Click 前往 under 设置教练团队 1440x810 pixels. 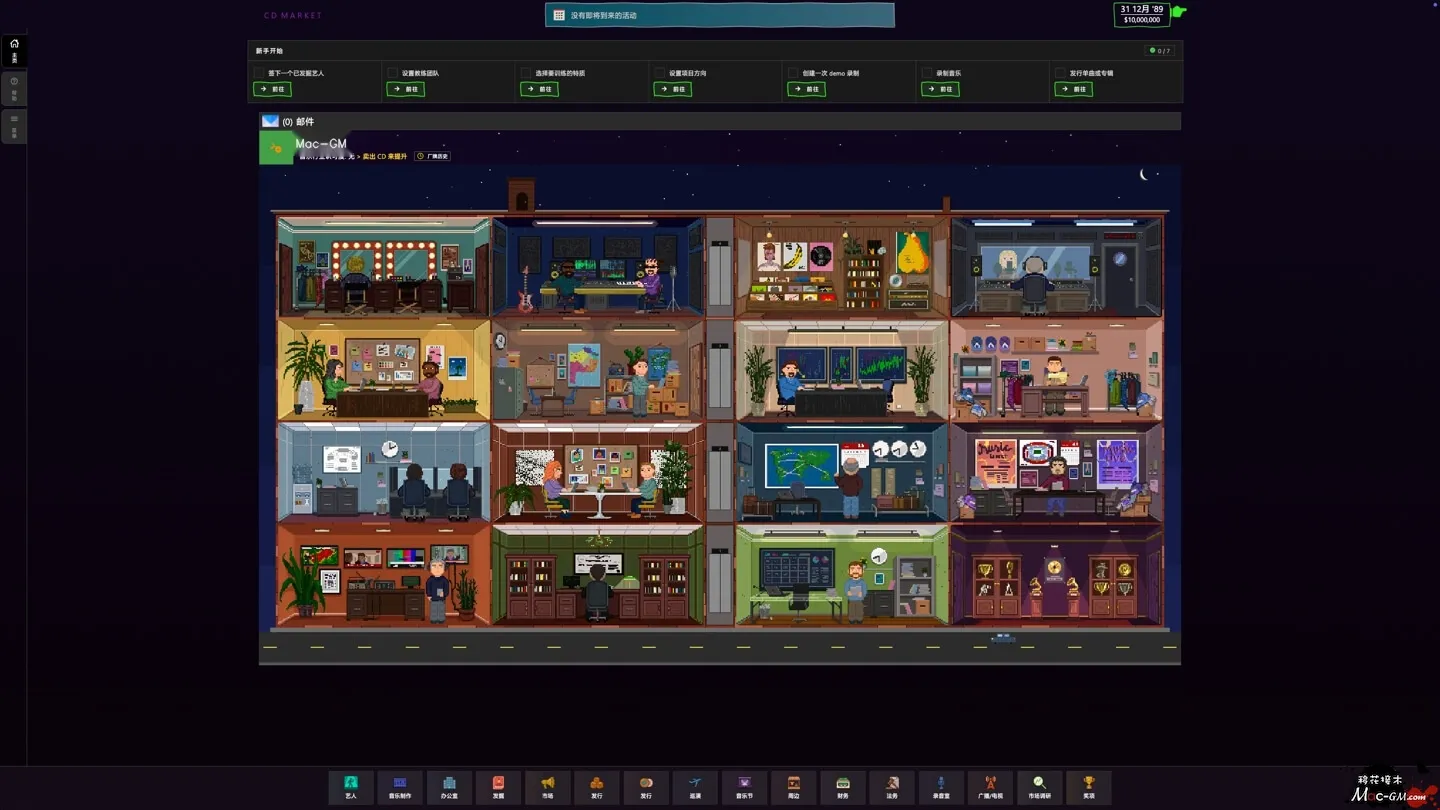[405, 89]
